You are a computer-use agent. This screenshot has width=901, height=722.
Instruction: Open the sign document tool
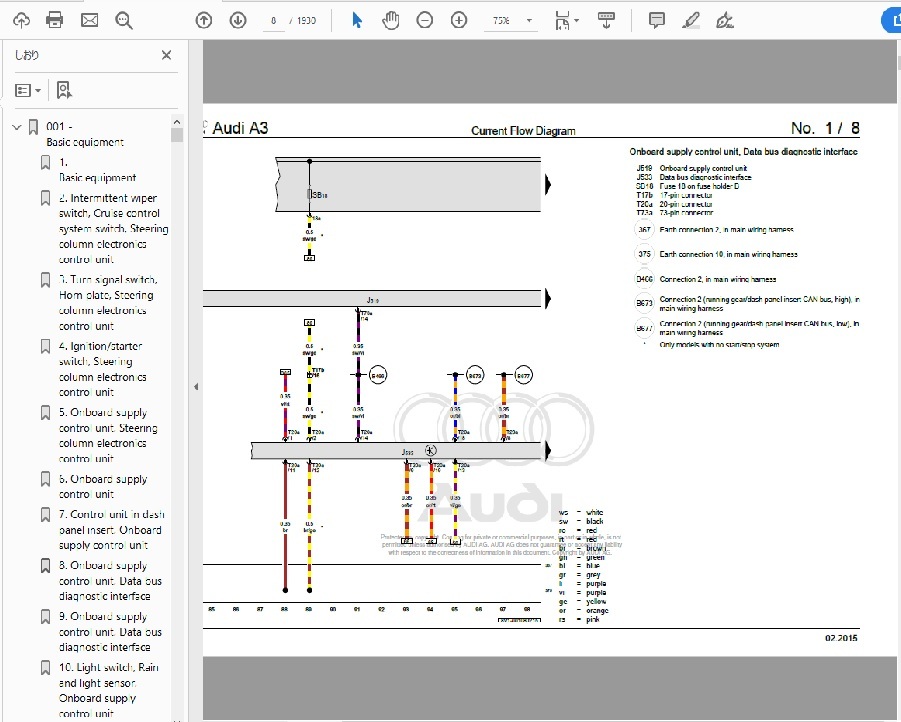click(x=725, y=21)
